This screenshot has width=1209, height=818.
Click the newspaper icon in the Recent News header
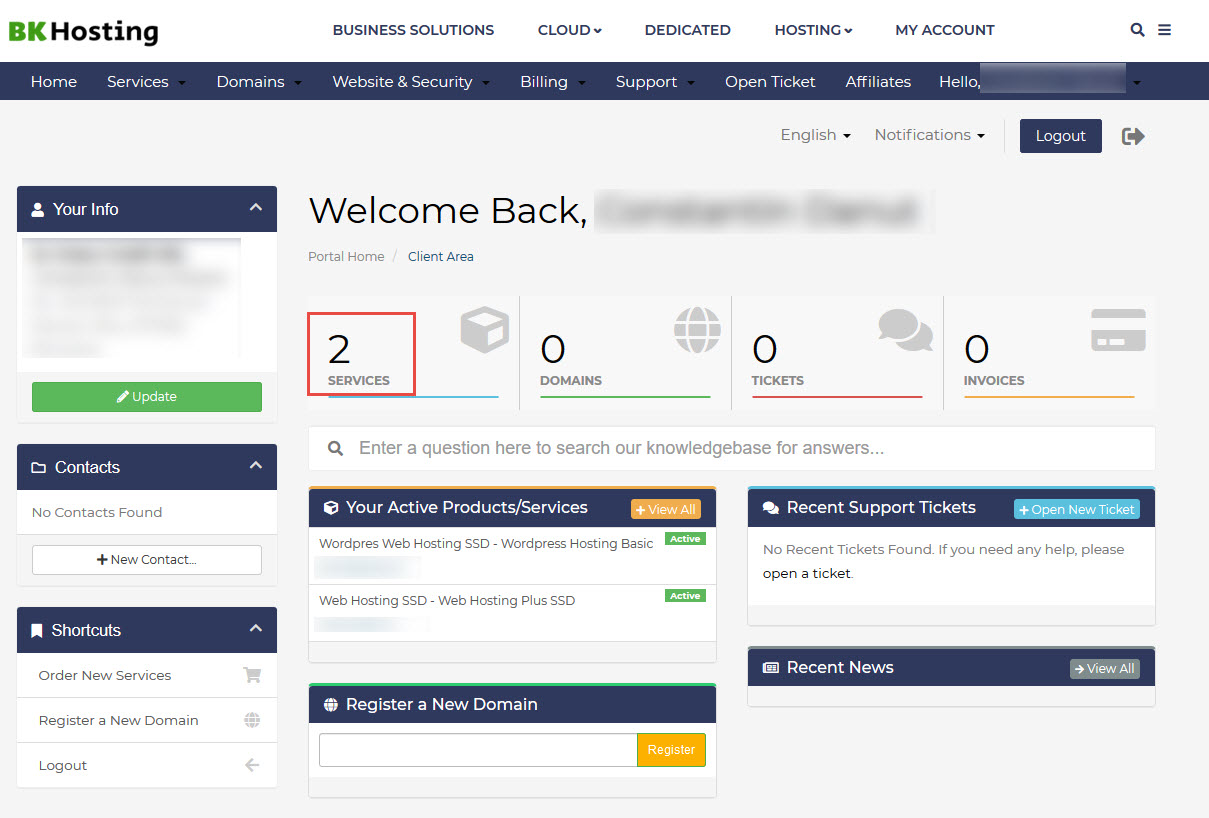(771, 668)
